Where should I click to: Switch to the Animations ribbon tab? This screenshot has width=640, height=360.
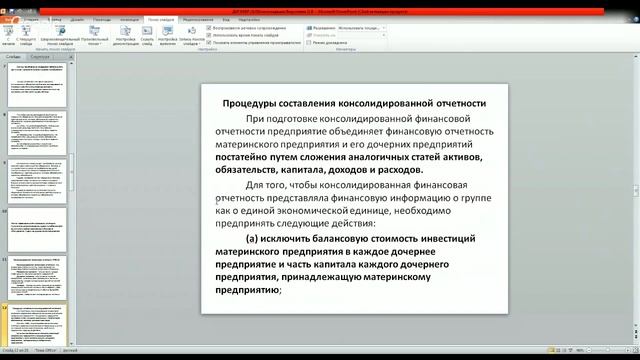(129, 20)
